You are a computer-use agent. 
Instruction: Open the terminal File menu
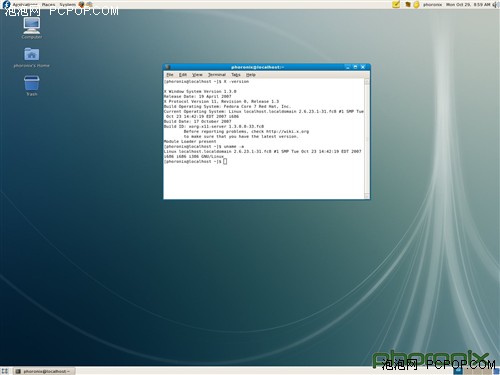coord(170,75)
